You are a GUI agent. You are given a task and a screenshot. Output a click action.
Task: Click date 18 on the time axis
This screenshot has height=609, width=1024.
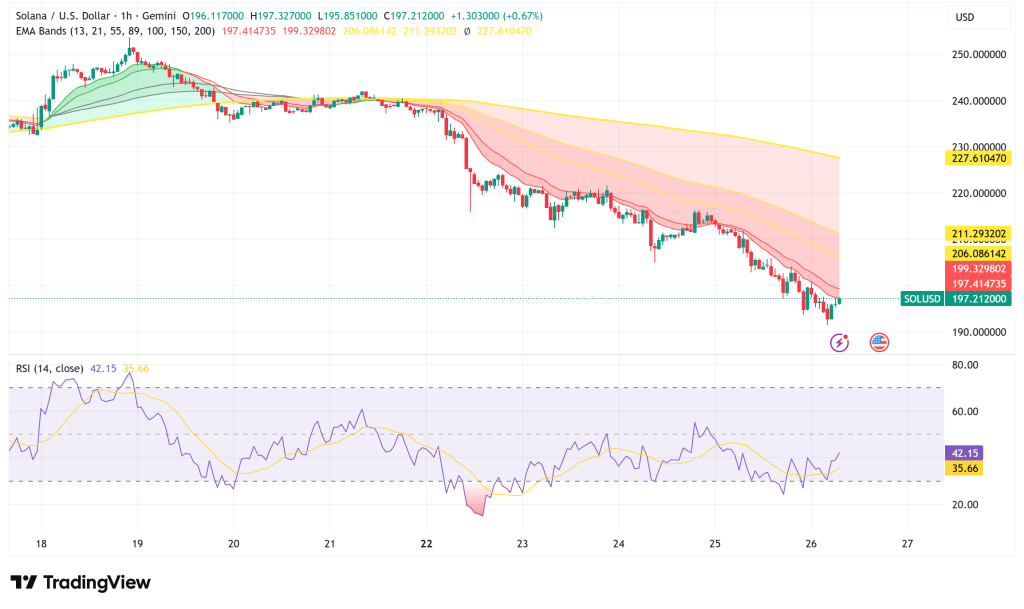pos(41,544)
